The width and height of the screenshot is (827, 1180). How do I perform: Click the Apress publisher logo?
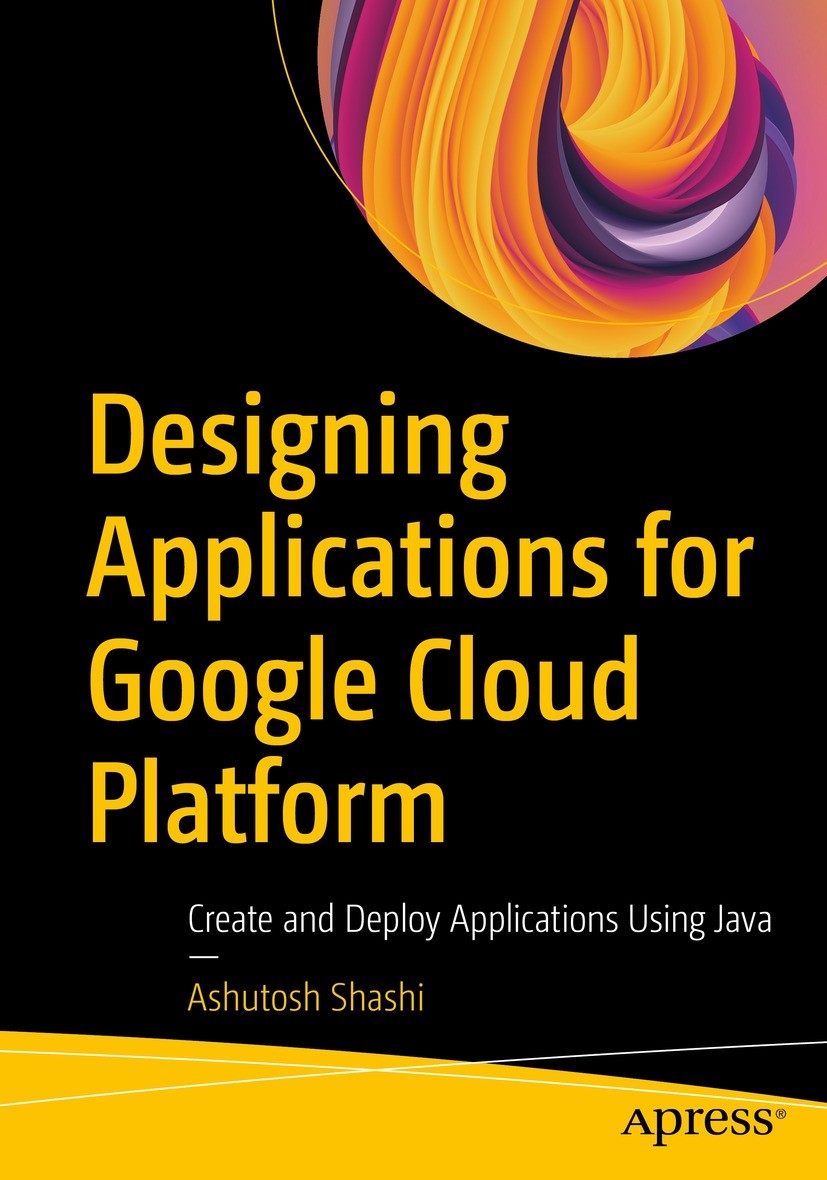tap(704, 1123)
